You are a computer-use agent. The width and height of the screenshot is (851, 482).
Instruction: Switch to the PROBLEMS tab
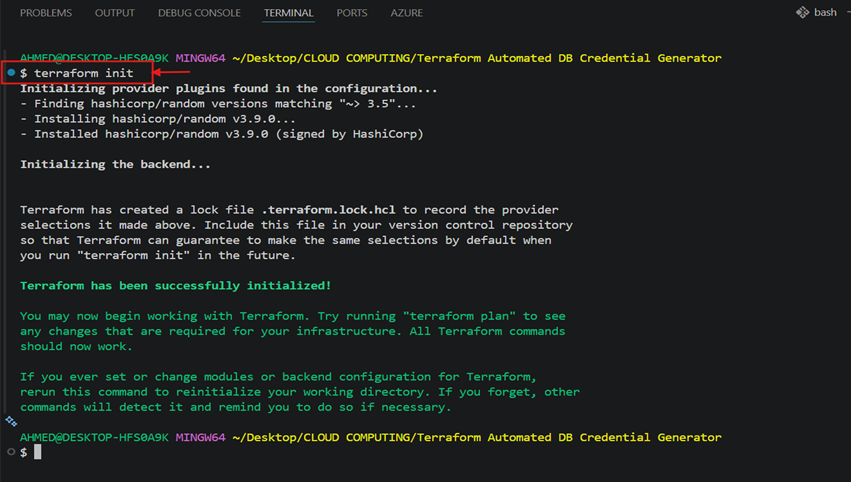pyautogui.click(x=46, y=13)
